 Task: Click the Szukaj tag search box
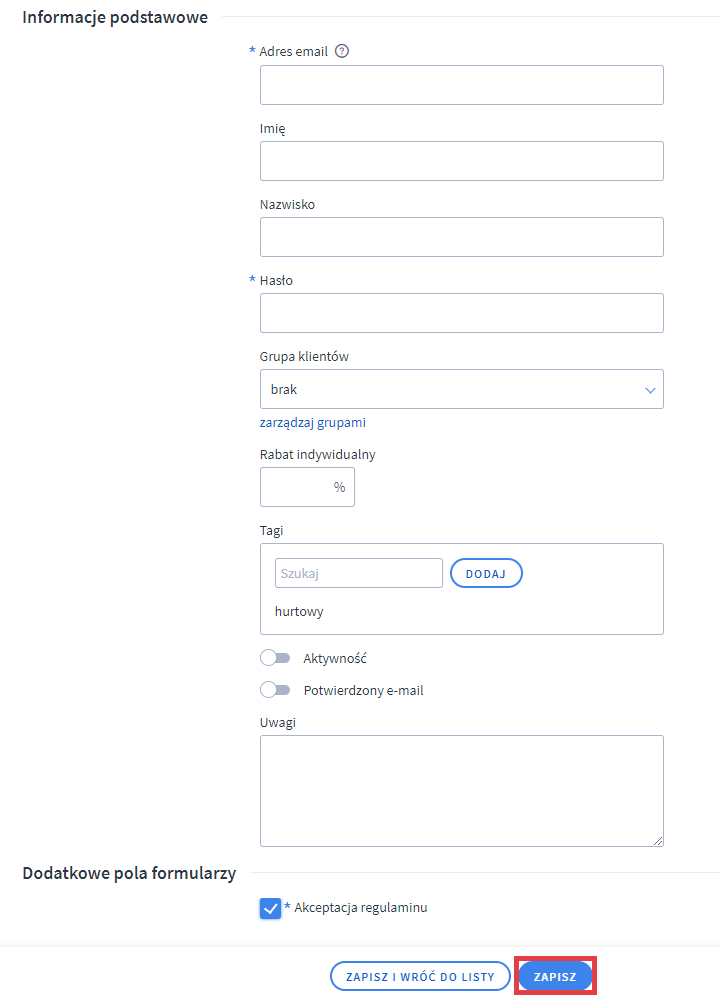pyautogui.click(x=358, y=573)
